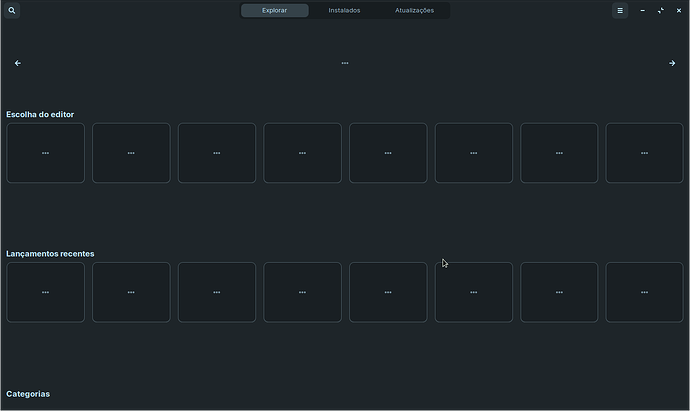The image size is (690, 411).
Task: Minimize the software center window
Action: pos(643,10)
